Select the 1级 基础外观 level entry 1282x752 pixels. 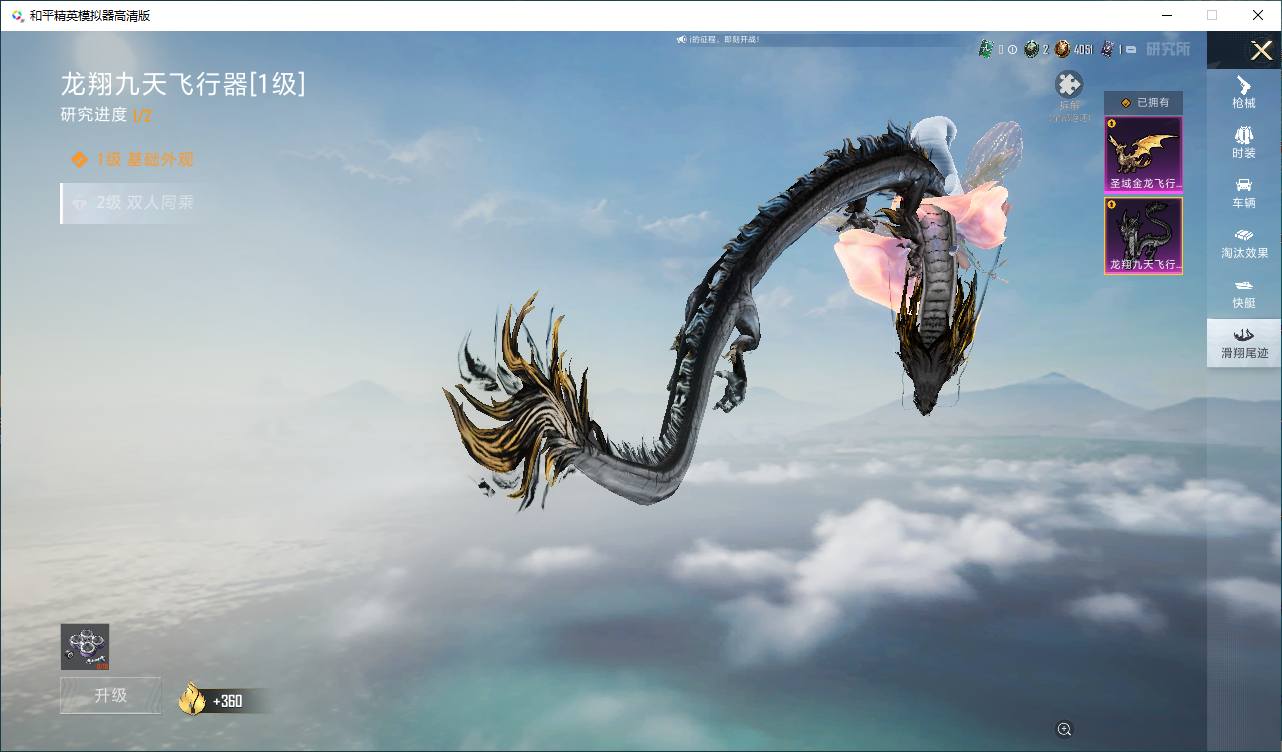[x=132, y=159]
